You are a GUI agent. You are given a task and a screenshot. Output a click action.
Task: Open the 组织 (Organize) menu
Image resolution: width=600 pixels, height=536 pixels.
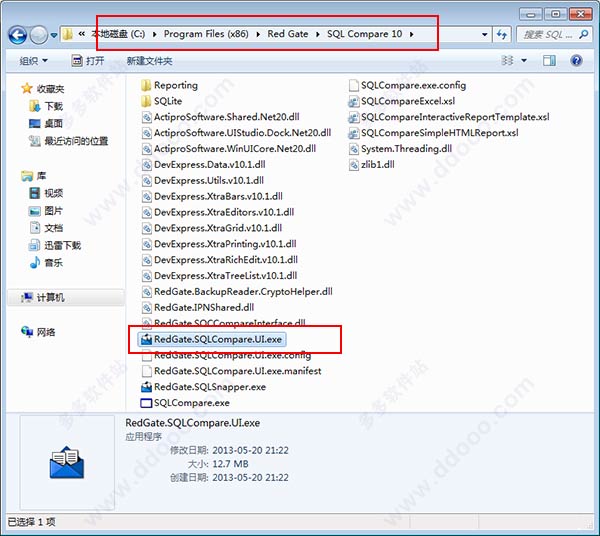tap(33, 61)
